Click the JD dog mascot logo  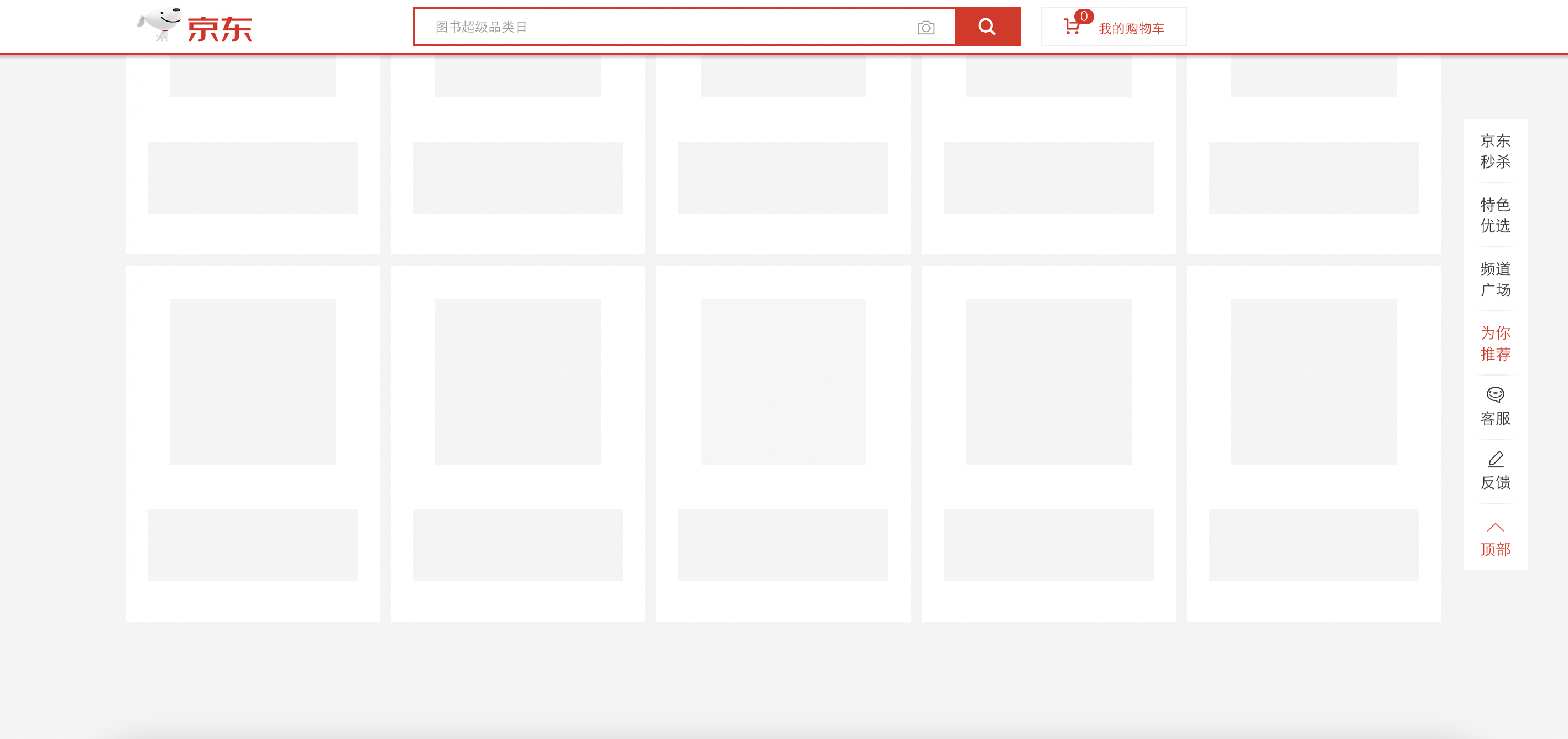tap(159, 24)
